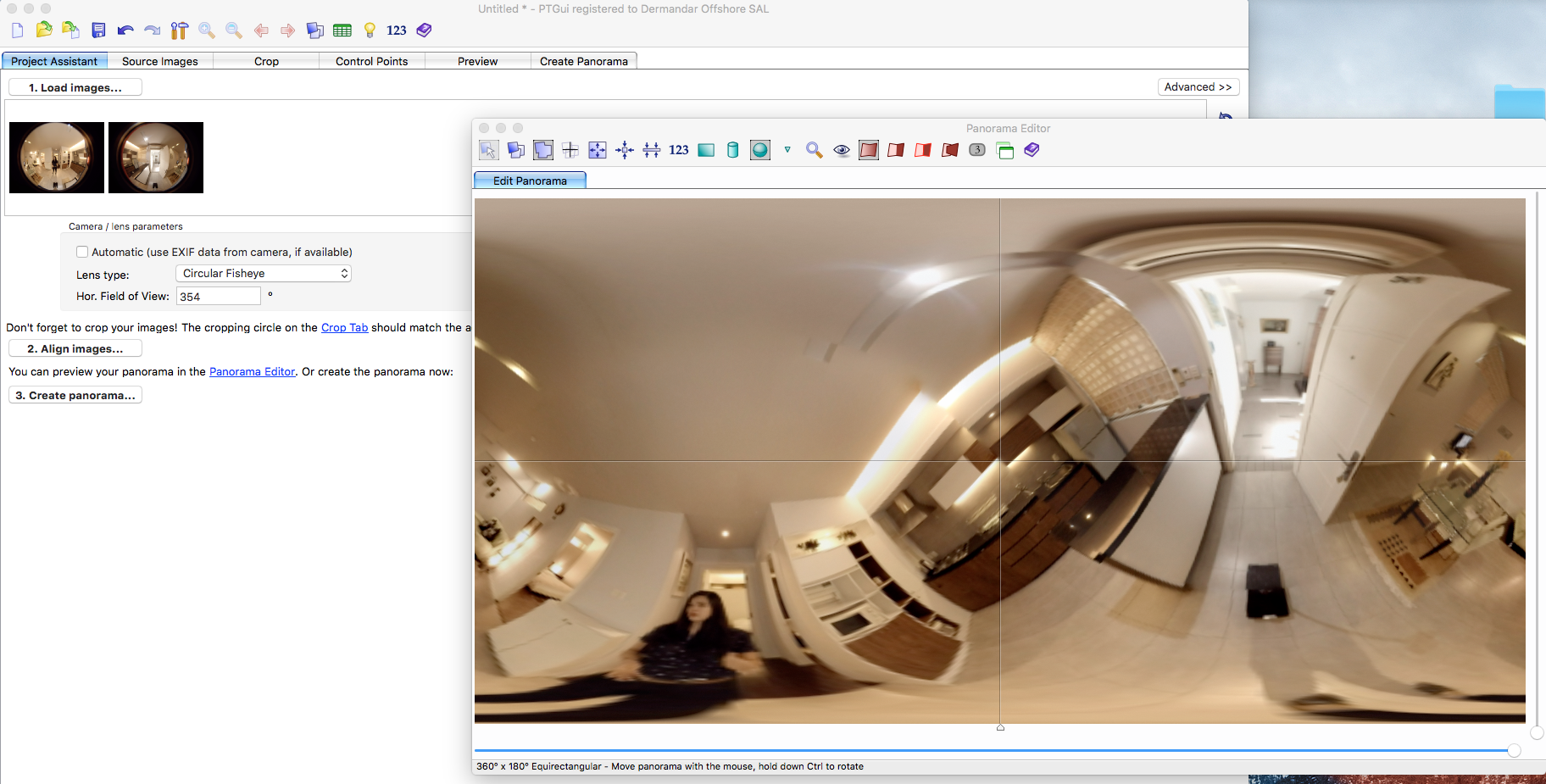This screenshot has width=1546, height=784.
Task: Click the fit panorama icon
Action: pyautogui.click(x=598, y=150)
